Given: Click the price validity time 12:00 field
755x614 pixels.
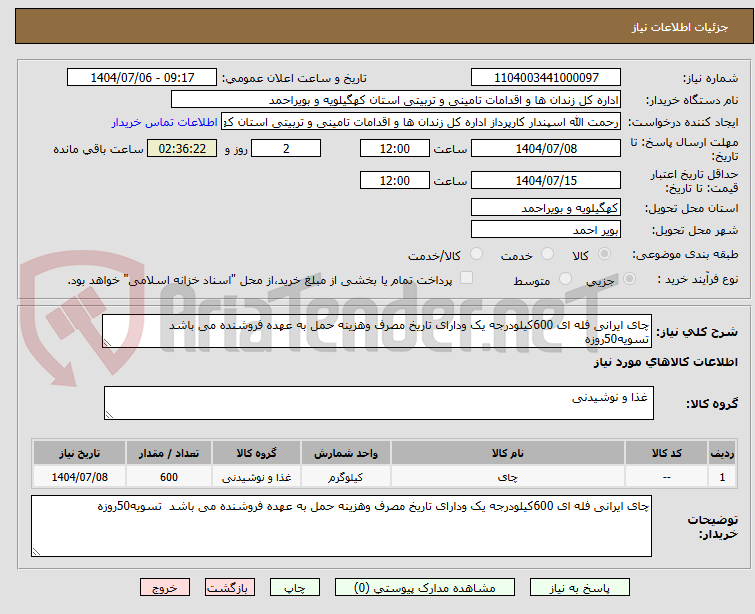Looking at the screenshot, I should (x=394, y=180).
